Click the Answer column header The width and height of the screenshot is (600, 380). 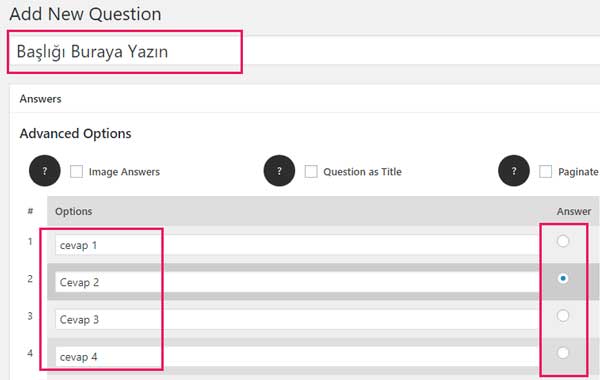pyautogui.click(x=574, y=211)
